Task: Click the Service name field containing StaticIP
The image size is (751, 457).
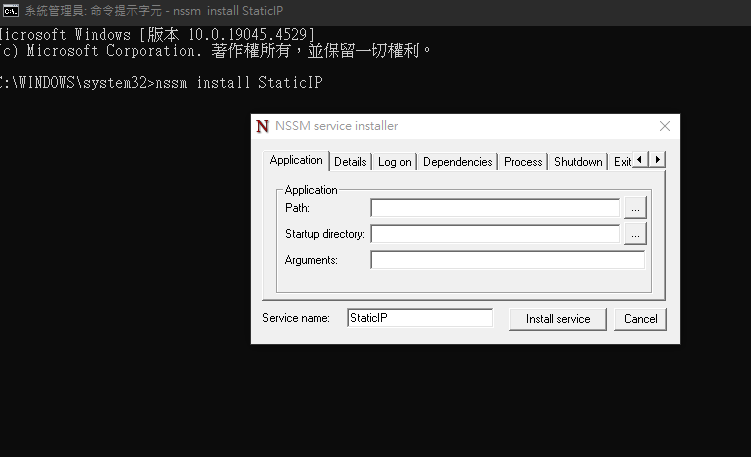Action: [x=420, y=318]
